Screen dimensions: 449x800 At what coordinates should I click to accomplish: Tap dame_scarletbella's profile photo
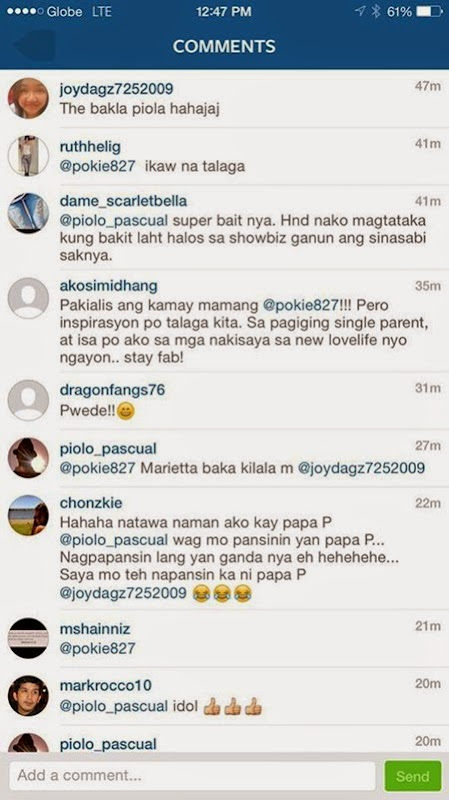click(x=28, y=213)
